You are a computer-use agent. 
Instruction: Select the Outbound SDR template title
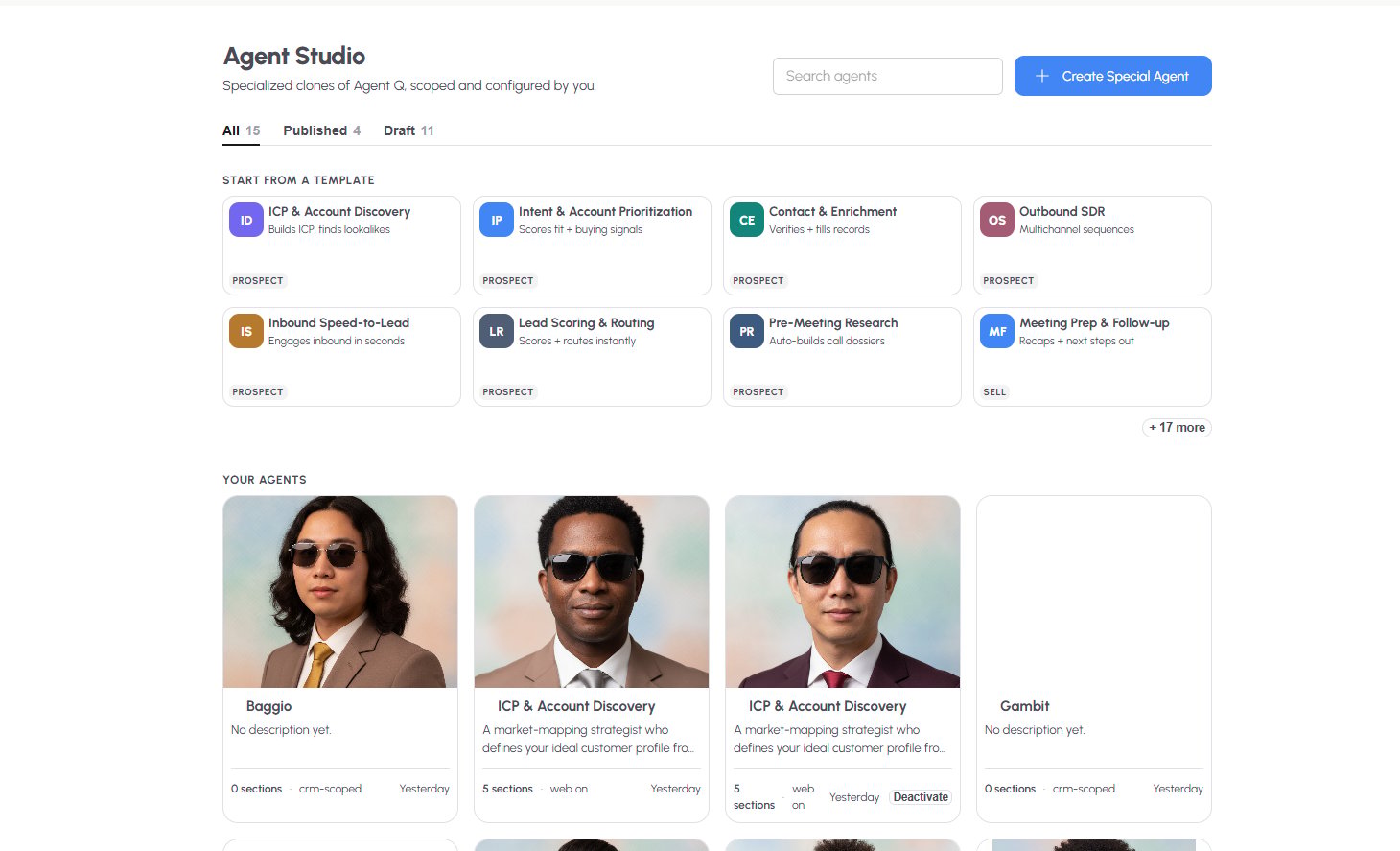point(1062,212)
